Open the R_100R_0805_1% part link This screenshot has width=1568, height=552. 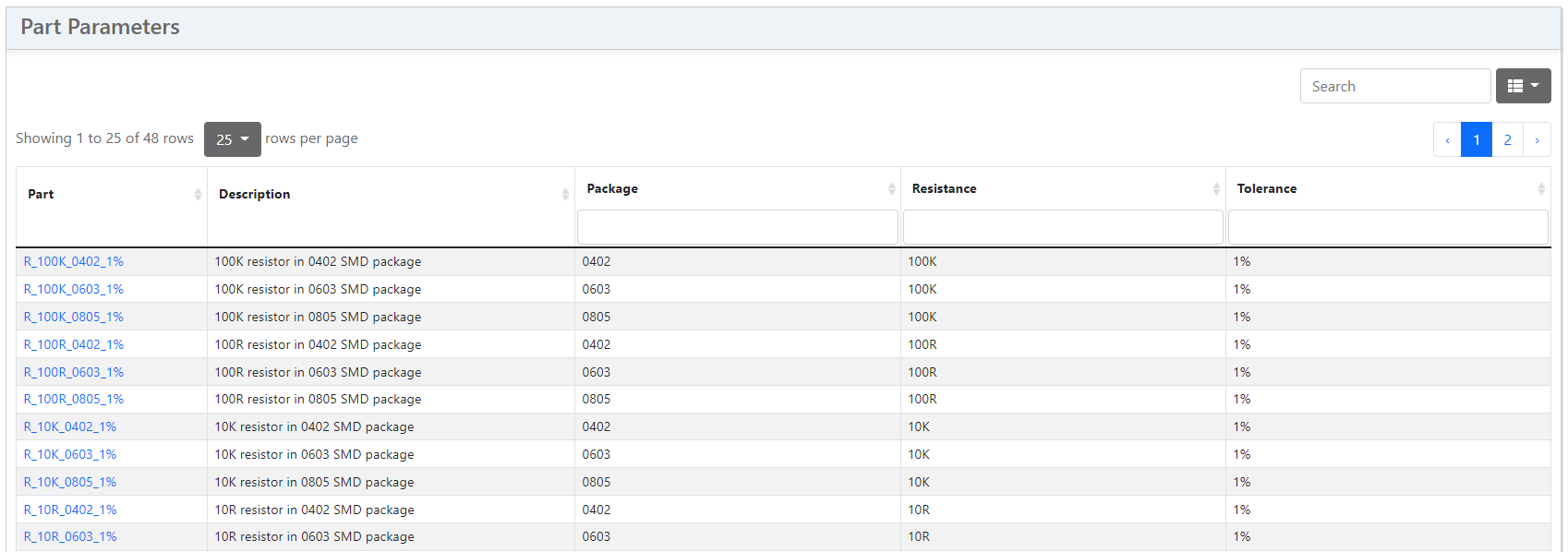[x=74, y=399]
